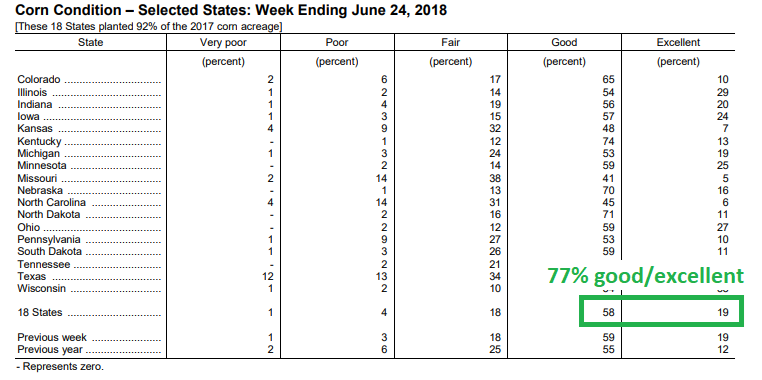Screen dimensions: 762x380
Task: Select the Excellent column header
Action: point(678,42)
